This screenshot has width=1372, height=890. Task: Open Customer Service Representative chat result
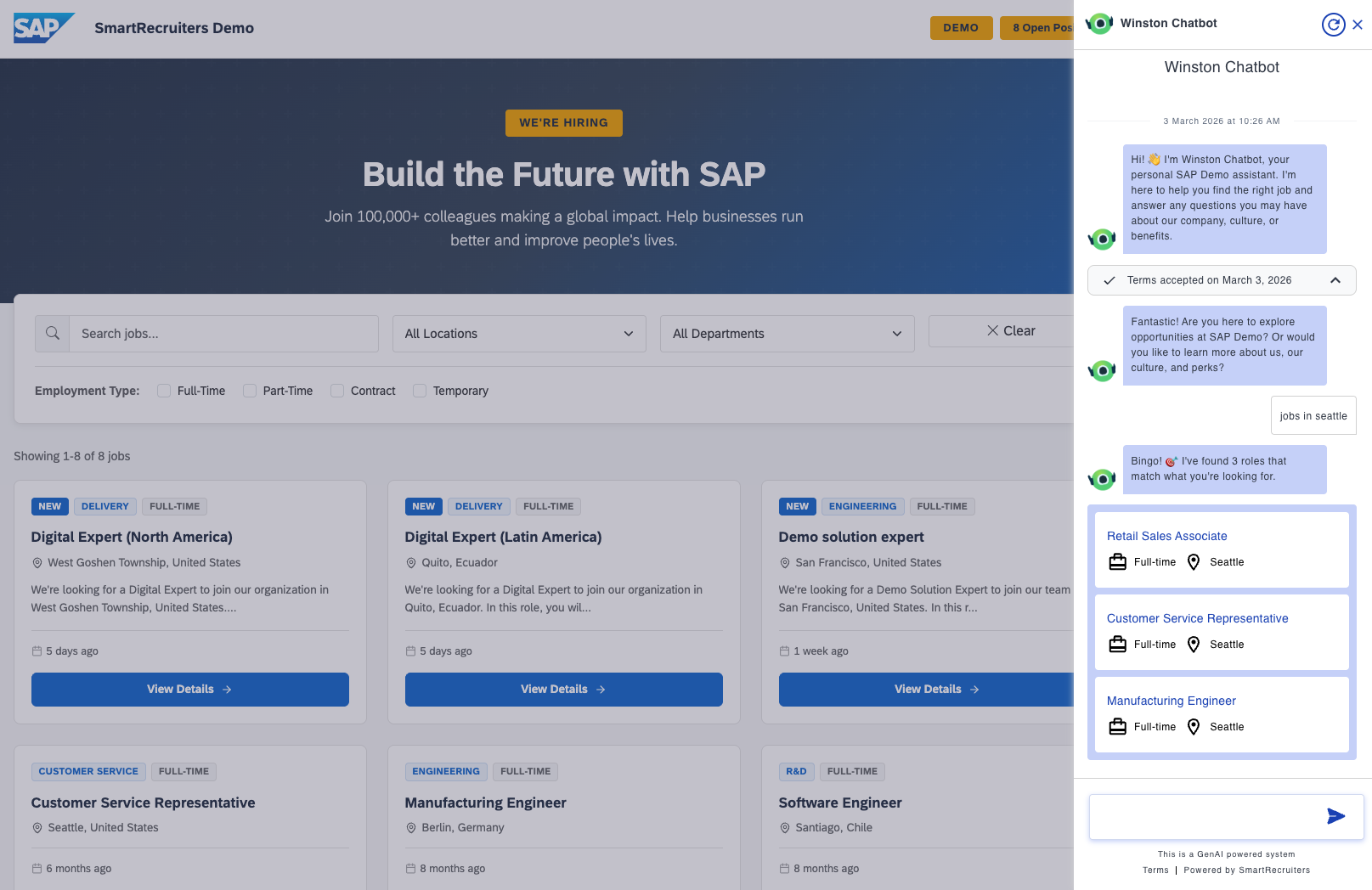tap(1197, 618)
